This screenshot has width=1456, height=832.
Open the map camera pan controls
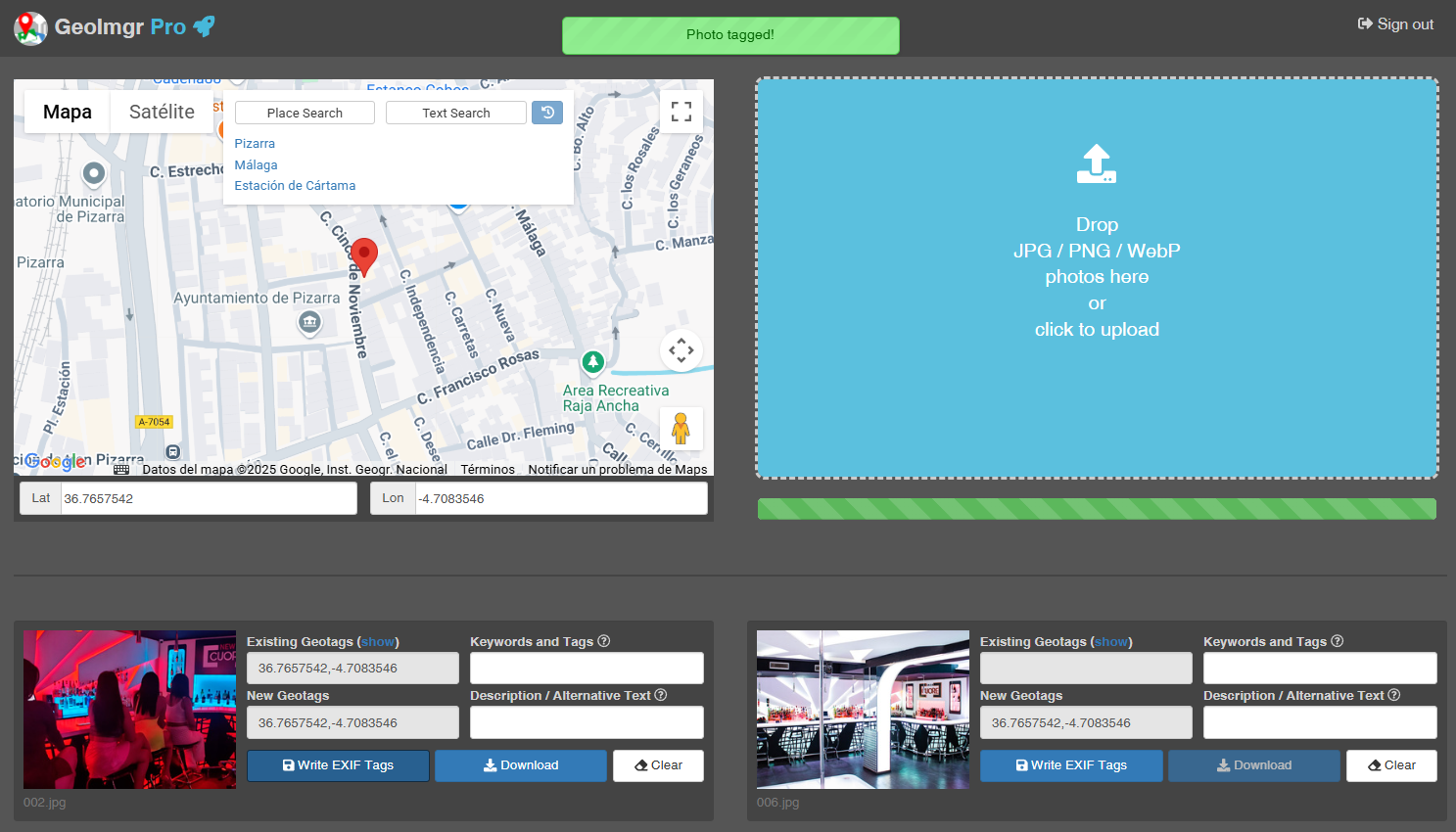point(681,350)
